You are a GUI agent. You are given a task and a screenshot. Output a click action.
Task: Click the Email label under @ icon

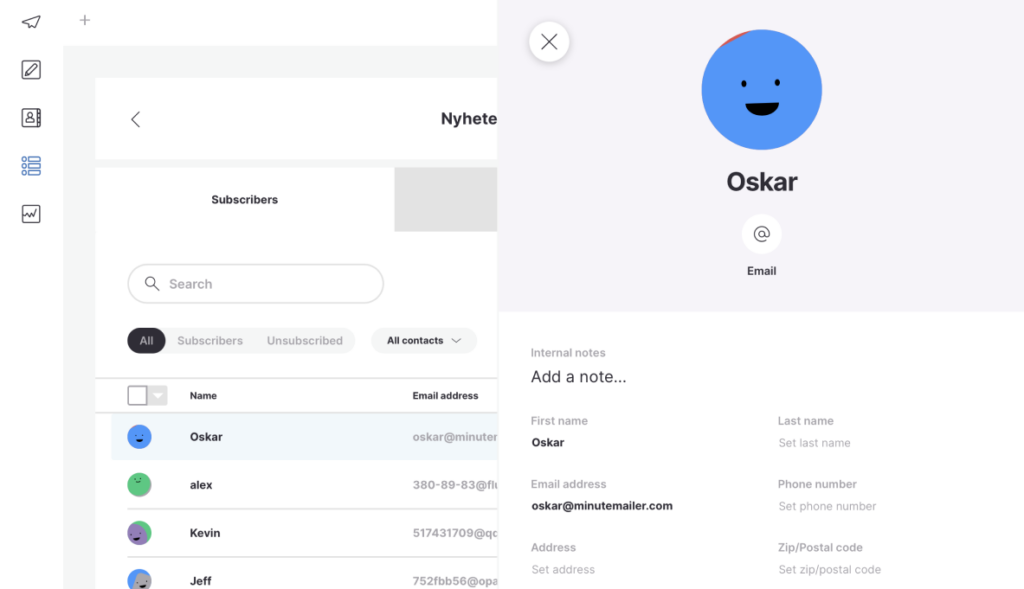[761, 270]
